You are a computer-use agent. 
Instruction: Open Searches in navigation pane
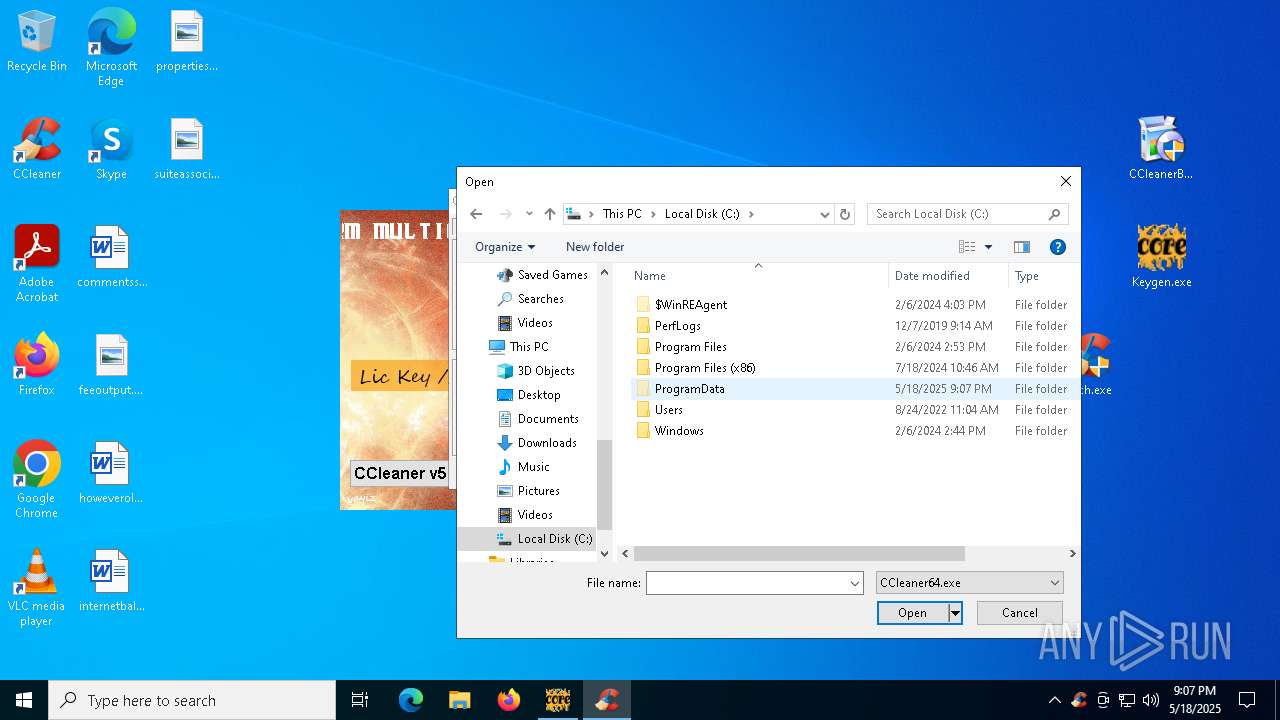[540, 299]
